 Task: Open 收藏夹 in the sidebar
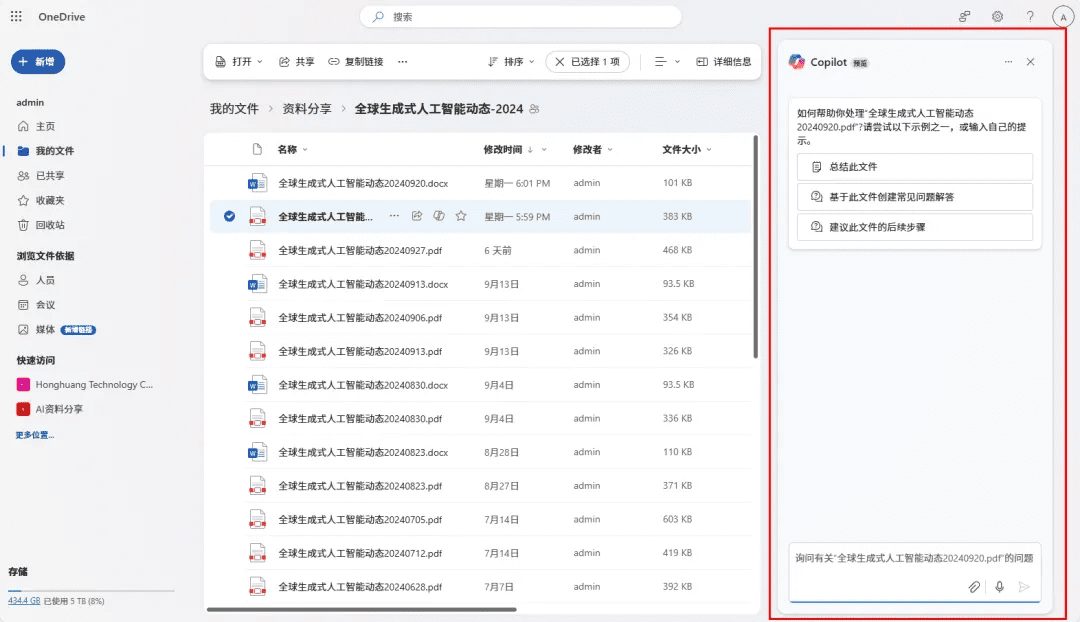click(x=50, y=200)
